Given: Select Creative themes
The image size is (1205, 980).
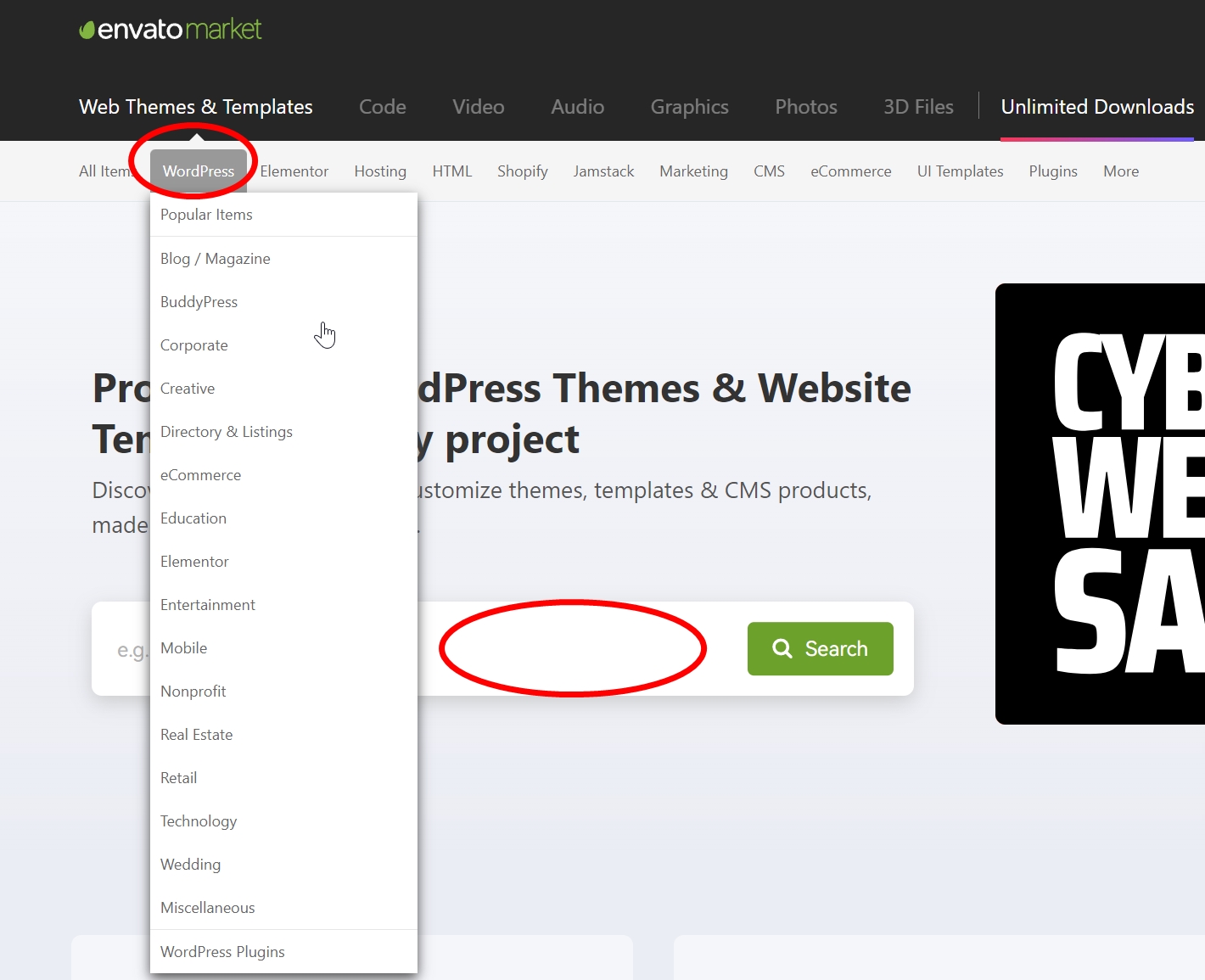Looking at the screenshot, I should (283, 389).
